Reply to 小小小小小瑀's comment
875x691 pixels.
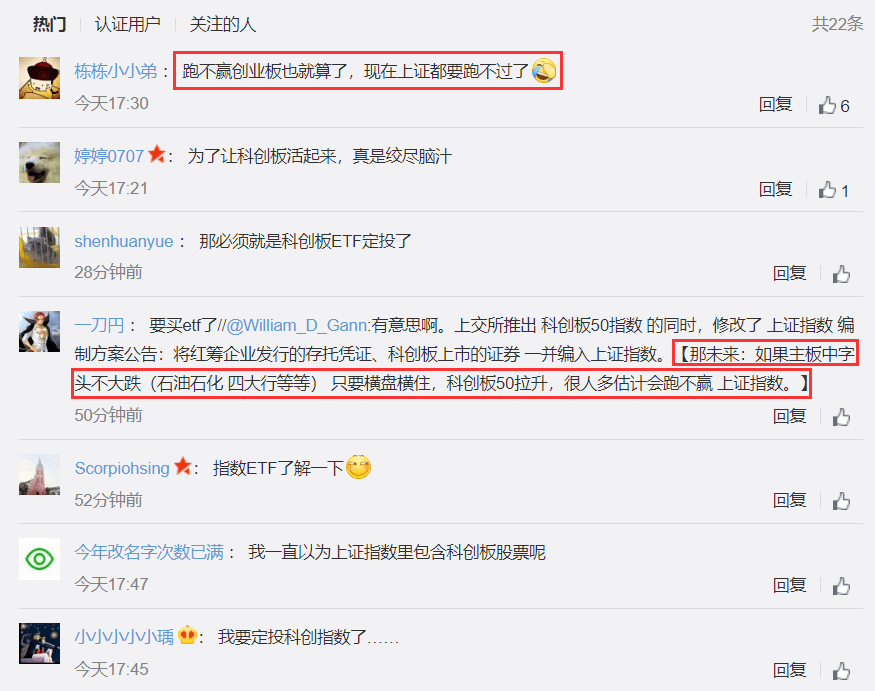(x=790, y=670)
